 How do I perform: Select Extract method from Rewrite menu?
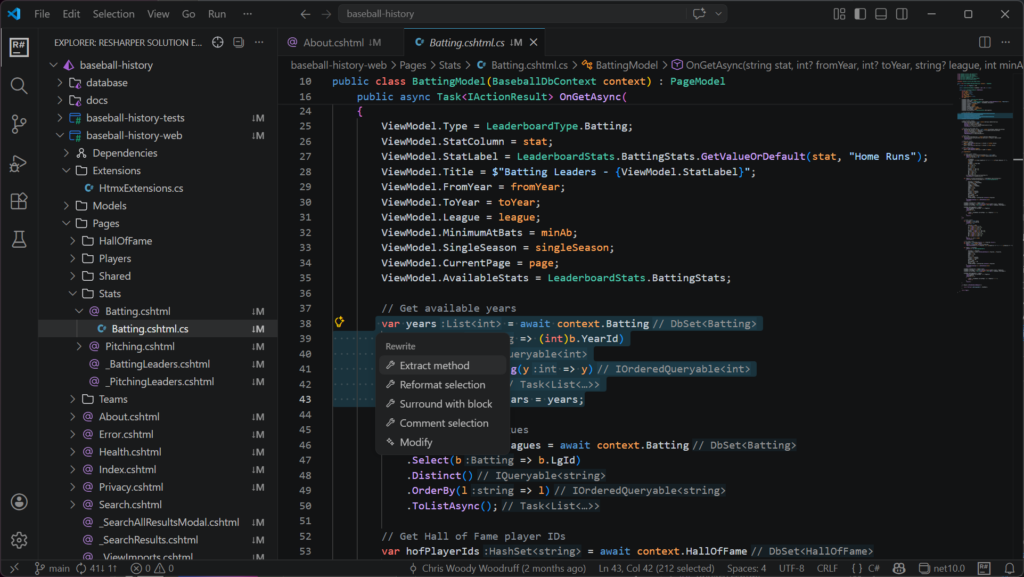[434, 366]
